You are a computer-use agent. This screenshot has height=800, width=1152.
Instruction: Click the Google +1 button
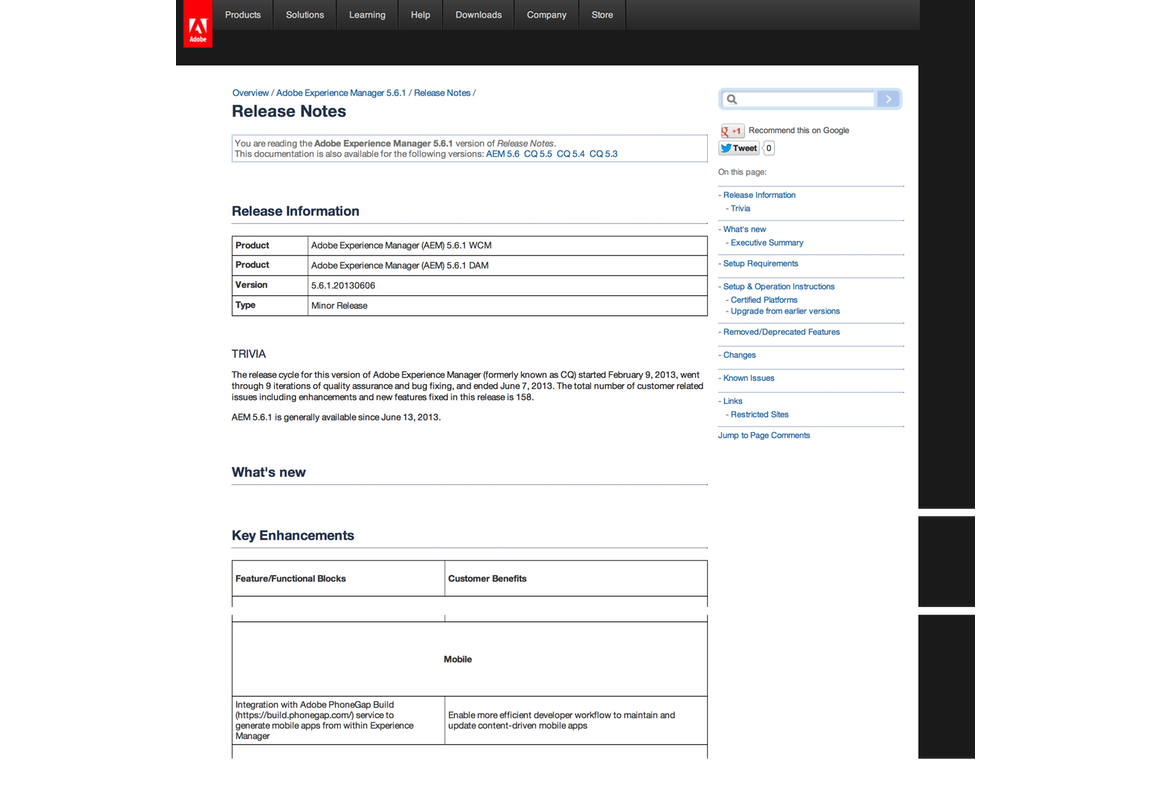(732, 131)
